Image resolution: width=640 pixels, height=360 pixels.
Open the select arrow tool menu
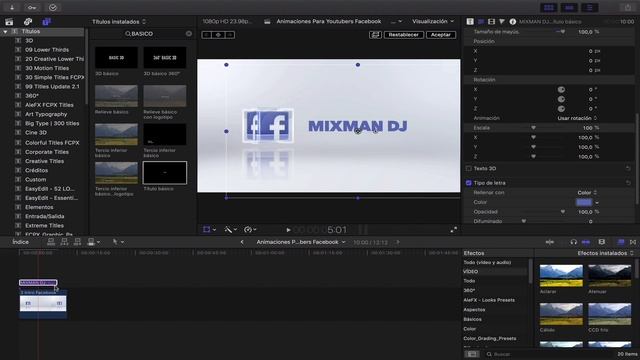tap(118, 242)
